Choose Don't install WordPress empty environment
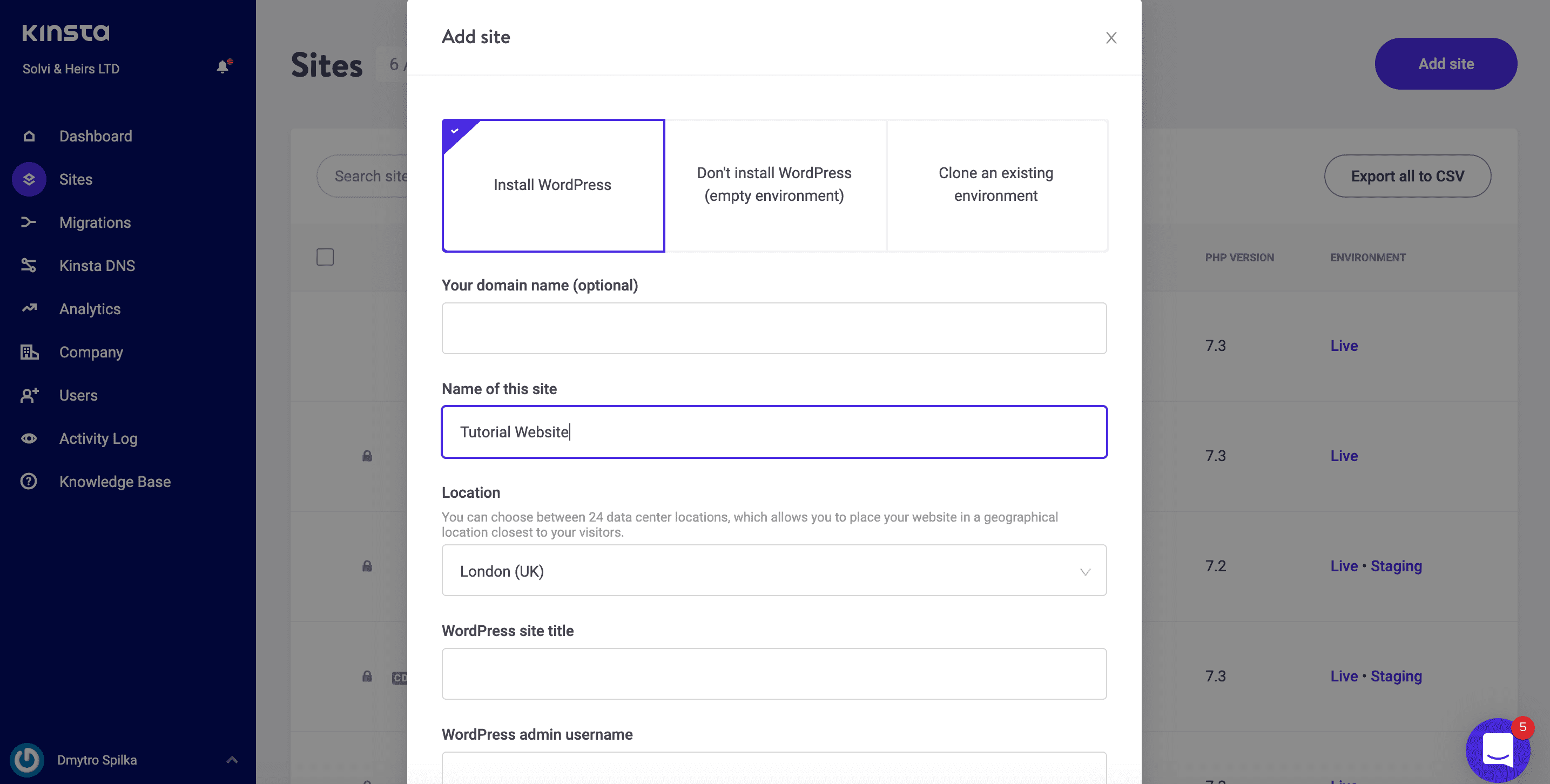 tap(774, 185)
